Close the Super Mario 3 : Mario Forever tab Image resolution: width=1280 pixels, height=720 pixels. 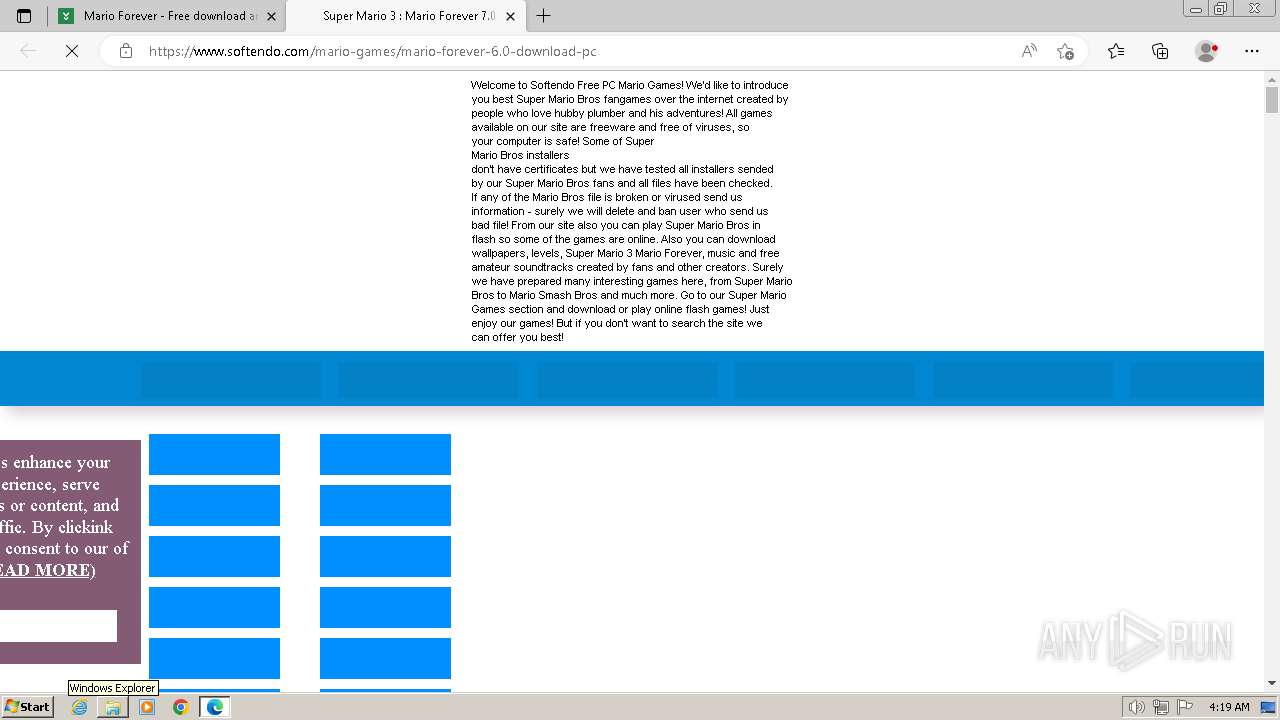coord(510,16)
